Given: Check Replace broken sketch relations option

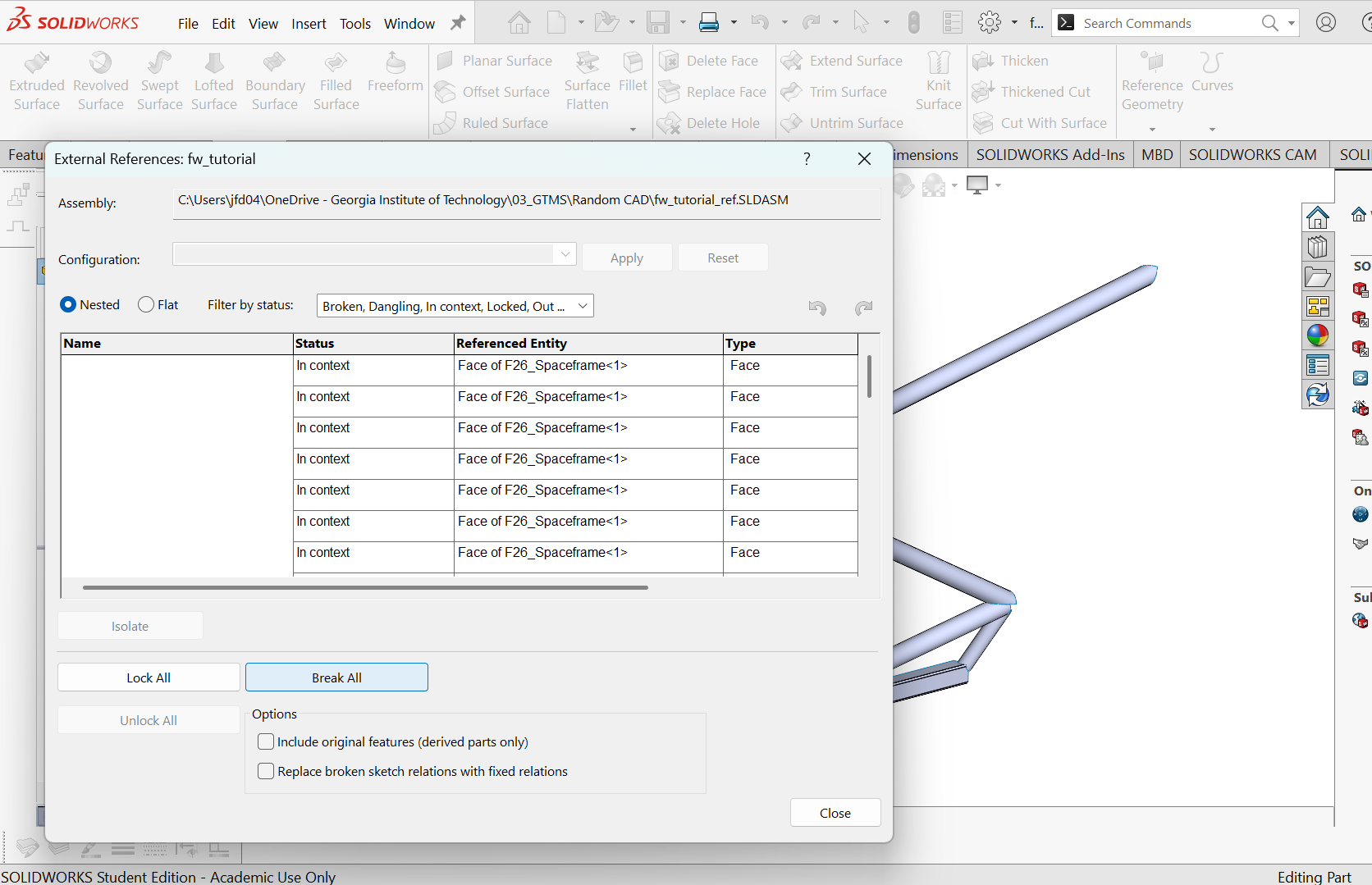Looking at the screenshot, I should [266, 772].
